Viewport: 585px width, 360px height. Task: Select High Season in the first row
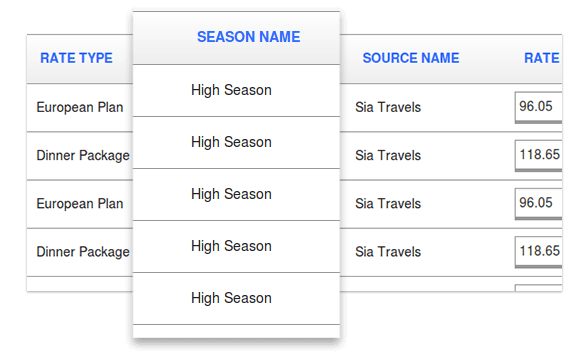[231, 90]
